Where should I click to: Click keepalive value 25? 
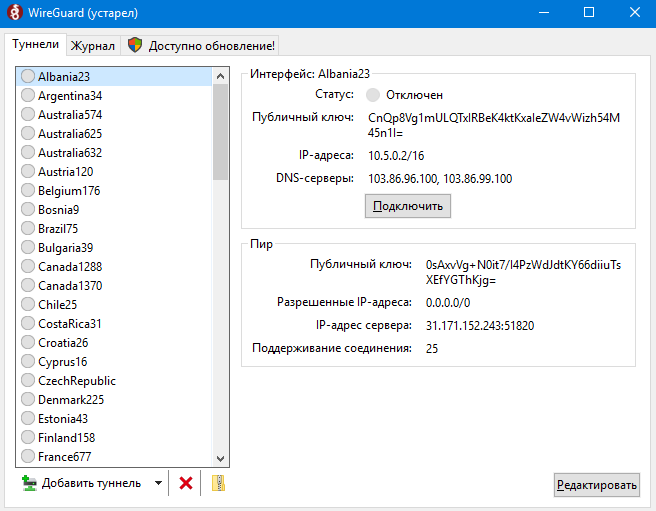pos(432,349)
